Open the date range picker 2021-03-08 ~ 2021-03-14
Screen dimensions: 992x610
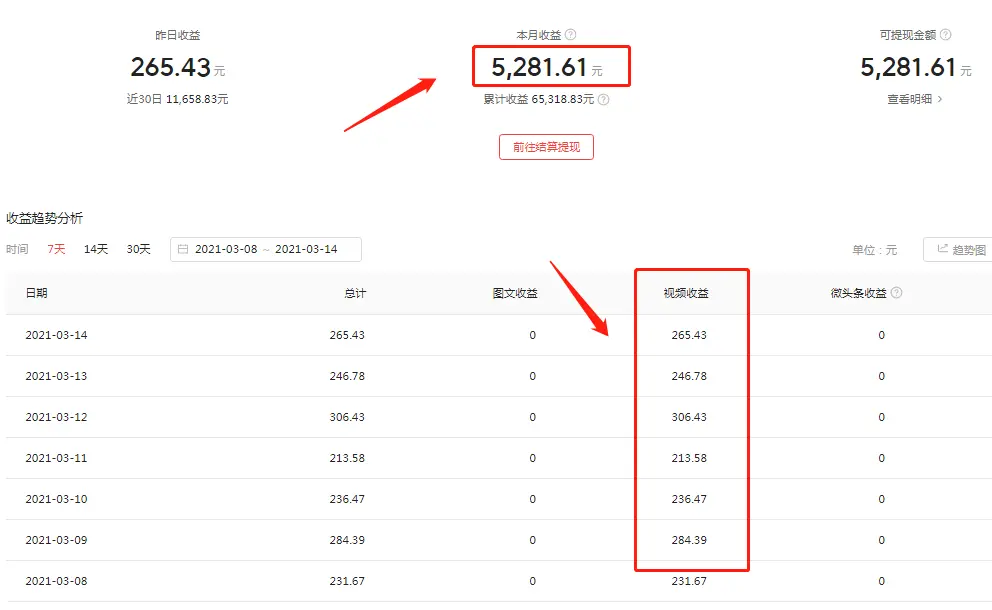click(266, 249)
